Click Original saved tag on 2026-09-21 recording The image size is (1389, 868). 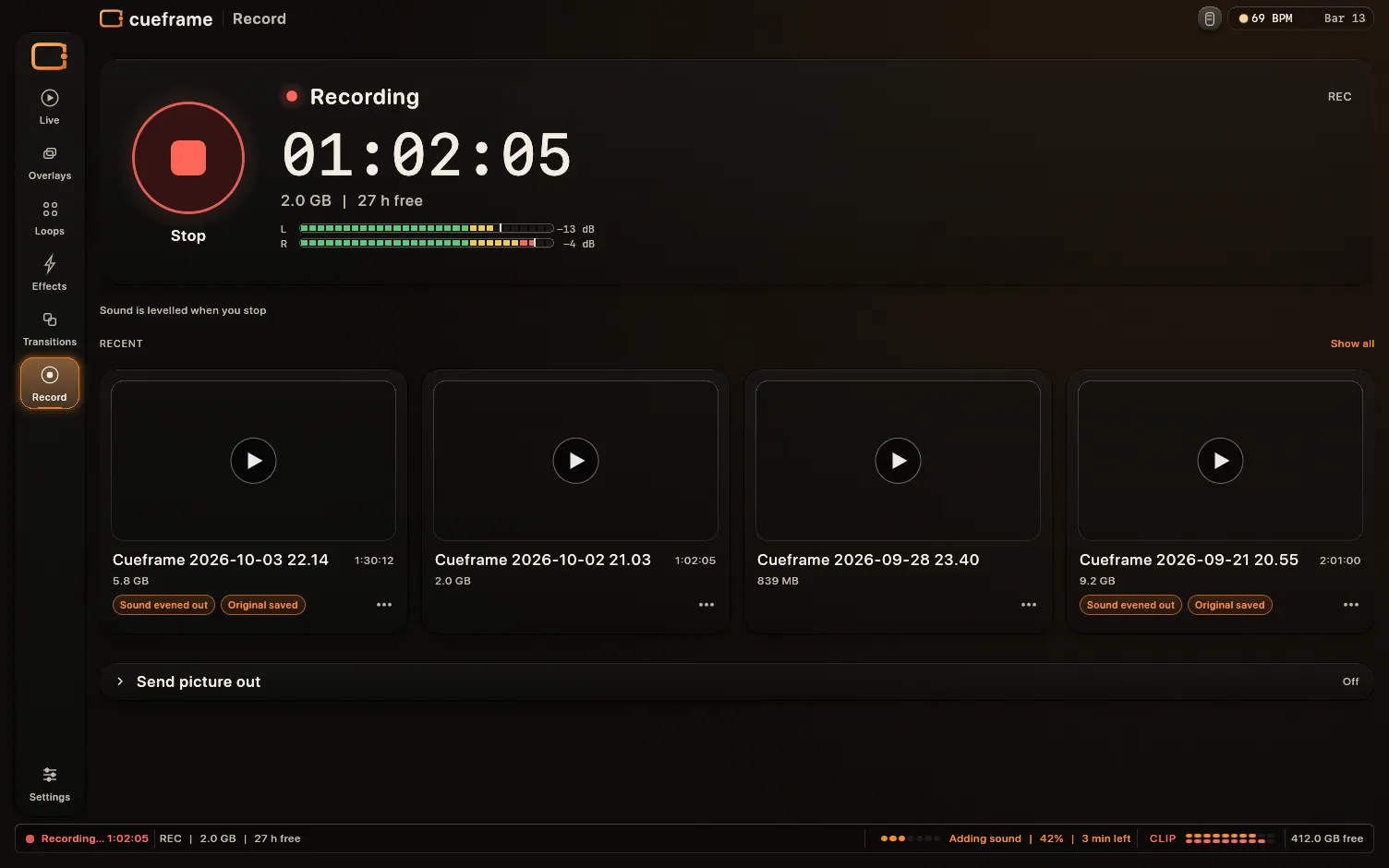1230,605
